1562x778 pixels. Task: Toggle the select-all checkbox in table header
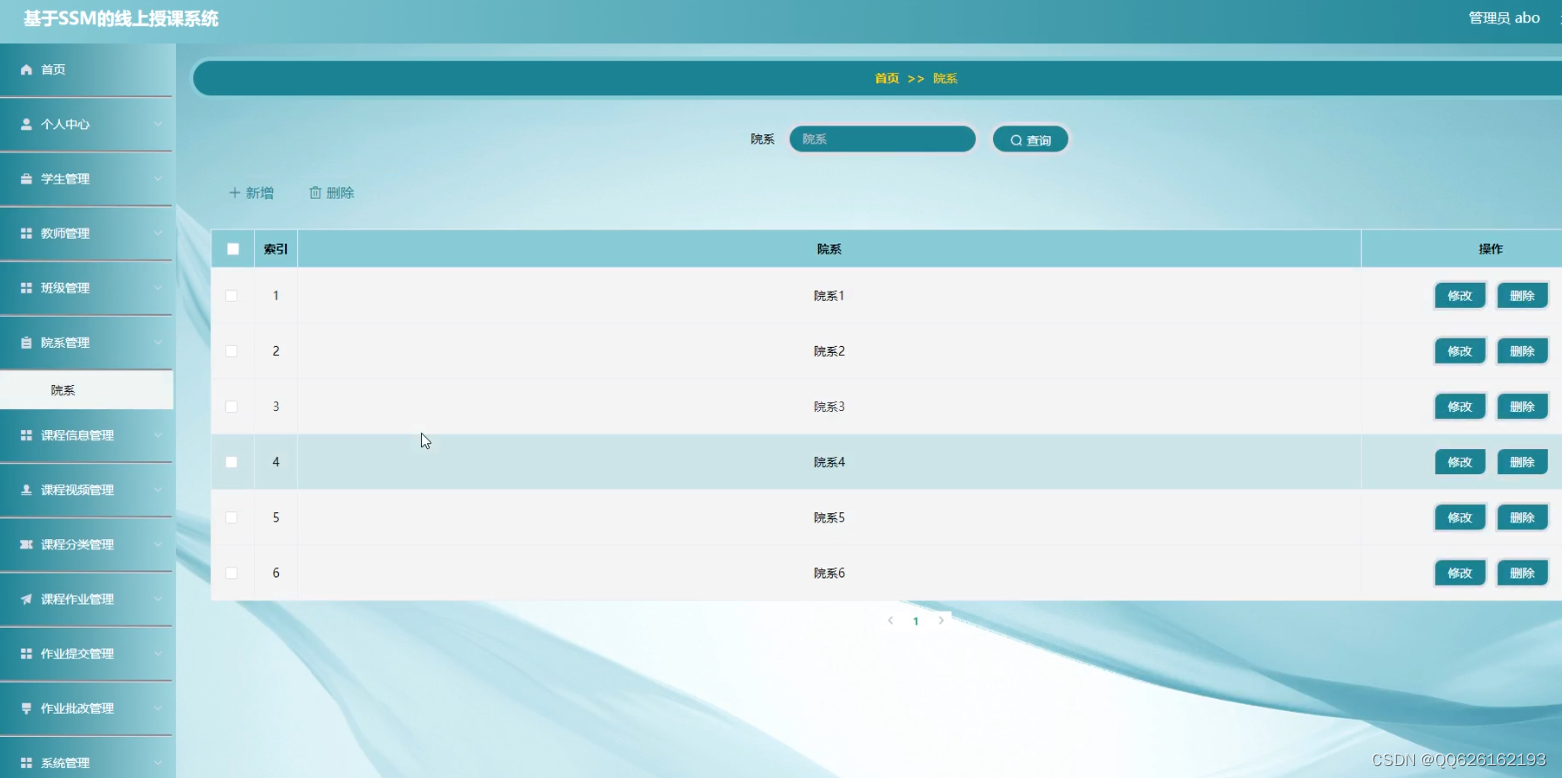coord(233,249)
